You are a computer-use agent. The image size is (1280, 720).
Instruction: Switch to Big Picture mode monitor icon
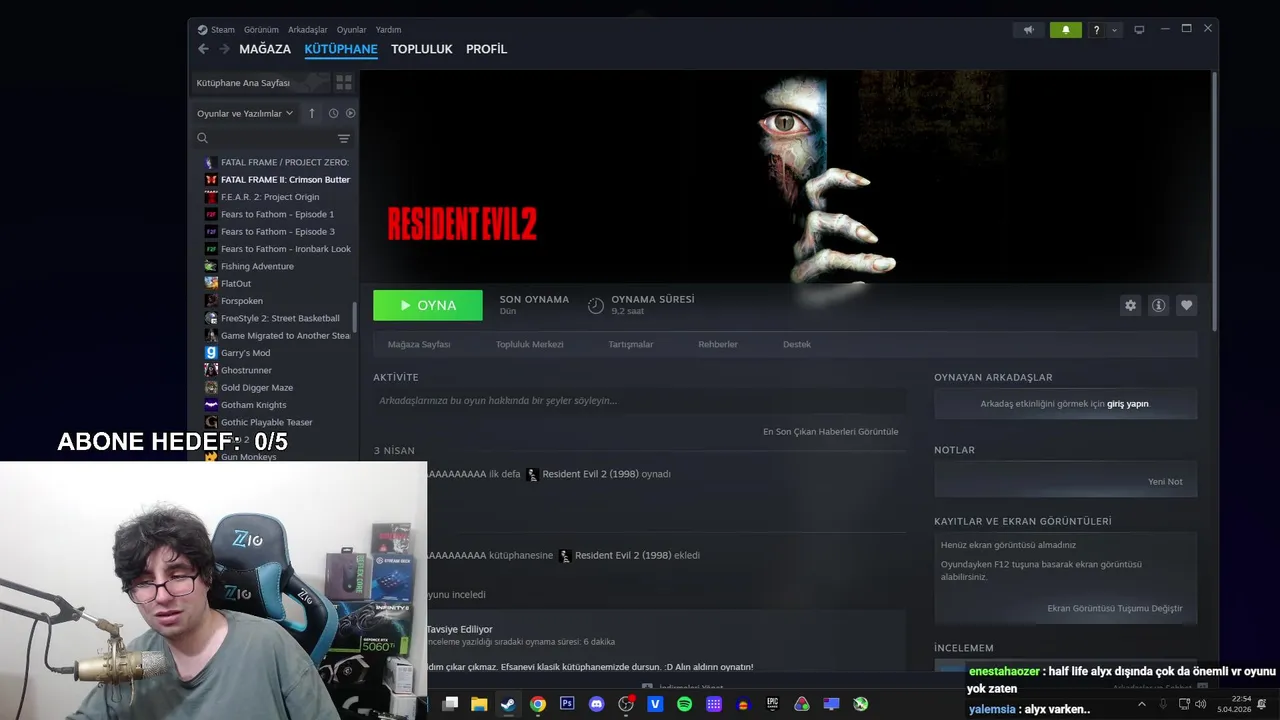[x=1139, y=30]
